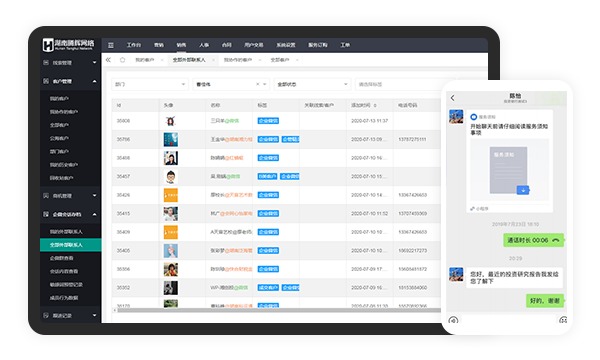Expand the 跟进记录 sidebar section
This screenshot has width=600, height=360.
[95, 315]
